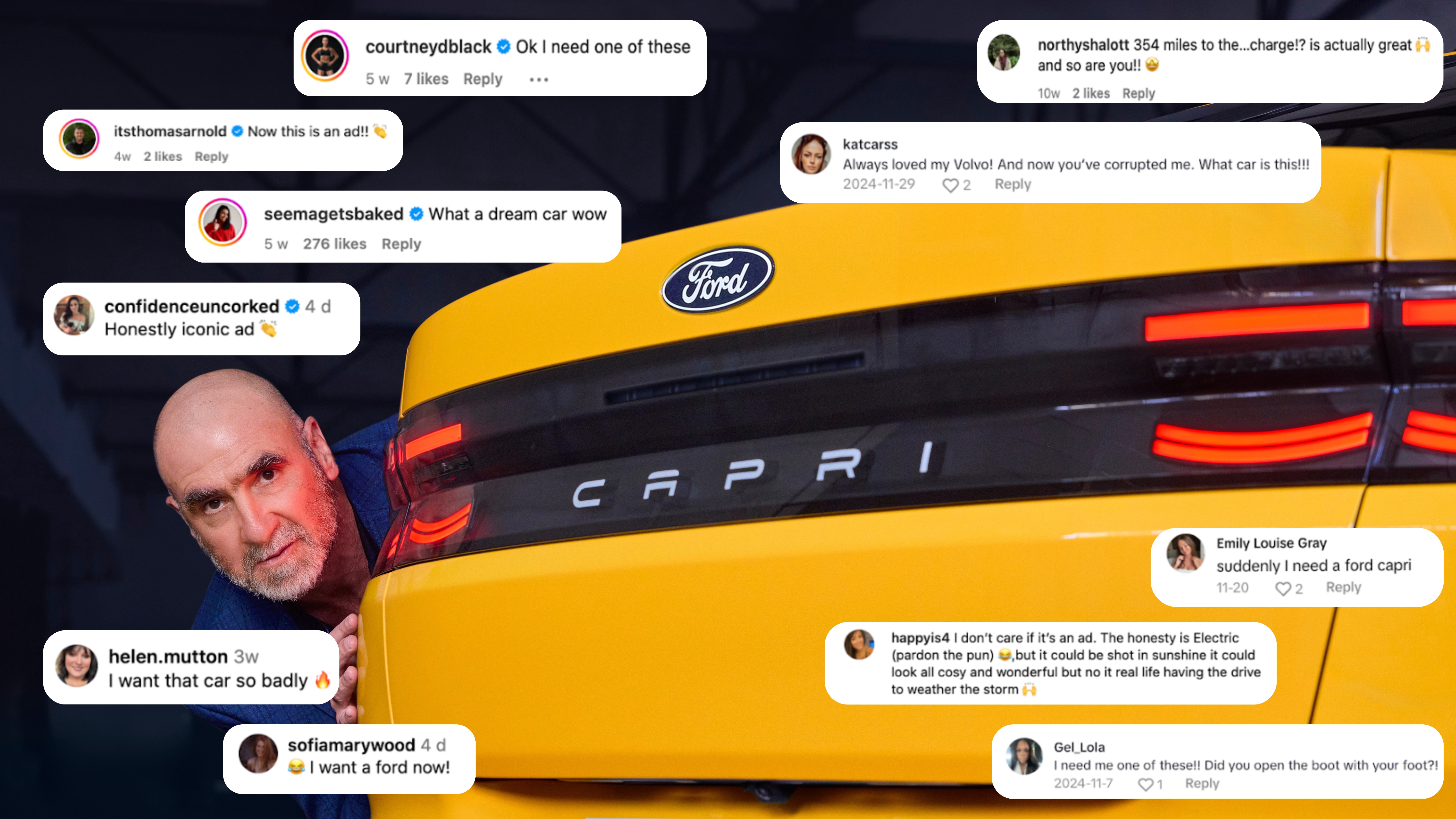1456x819 pixels.
Task: Click the verified badge beside confidenceuncorked
Action: (x=292, y=306)
